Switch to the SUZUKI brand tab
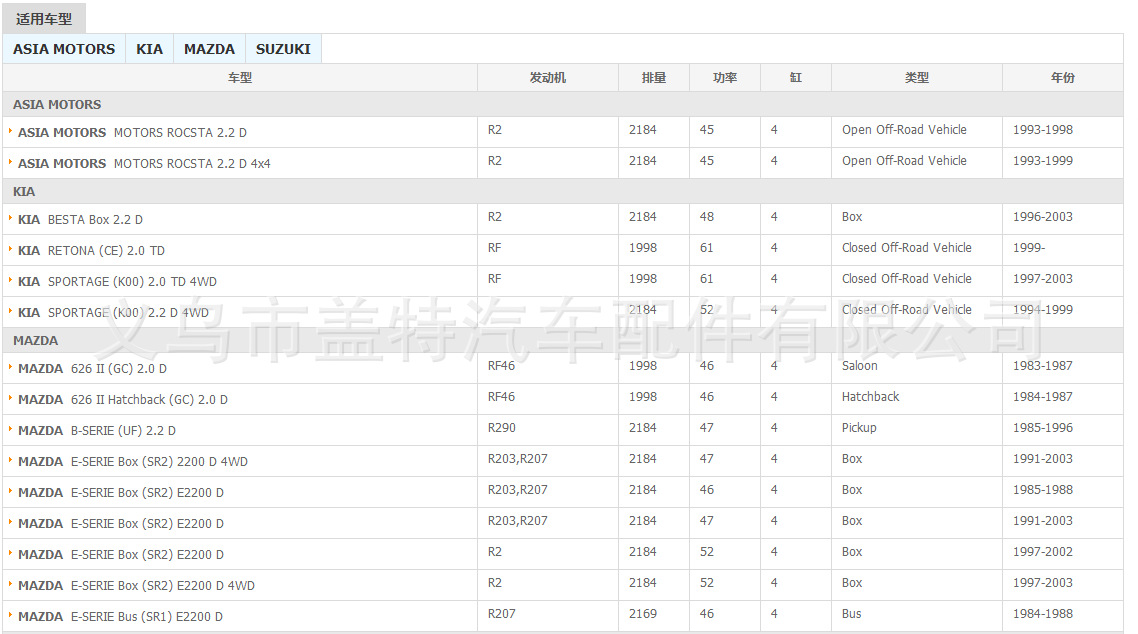This screenshot has height=634, width=1138. point(283,49)
